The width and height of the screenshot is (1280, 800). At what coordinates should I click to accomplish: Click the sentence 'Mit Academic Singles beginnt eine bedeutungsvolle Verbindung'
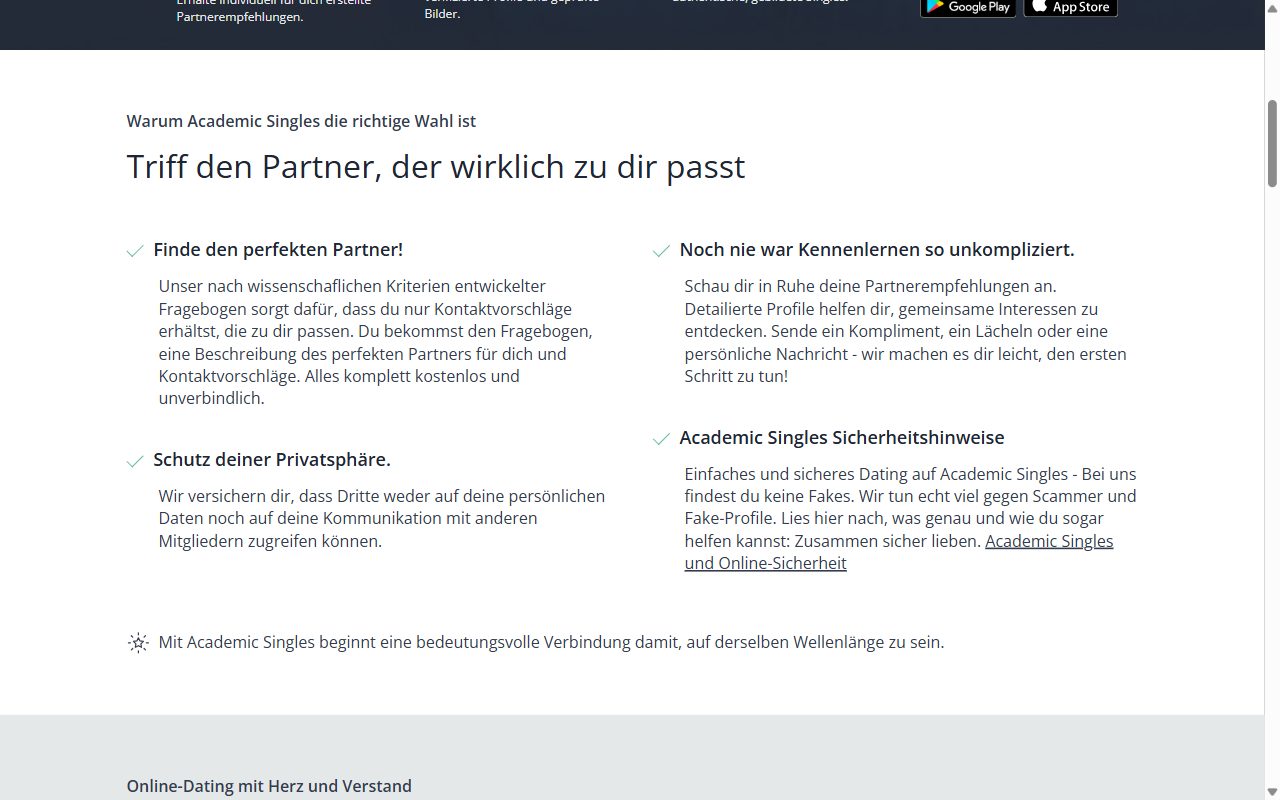coord(551,642)
